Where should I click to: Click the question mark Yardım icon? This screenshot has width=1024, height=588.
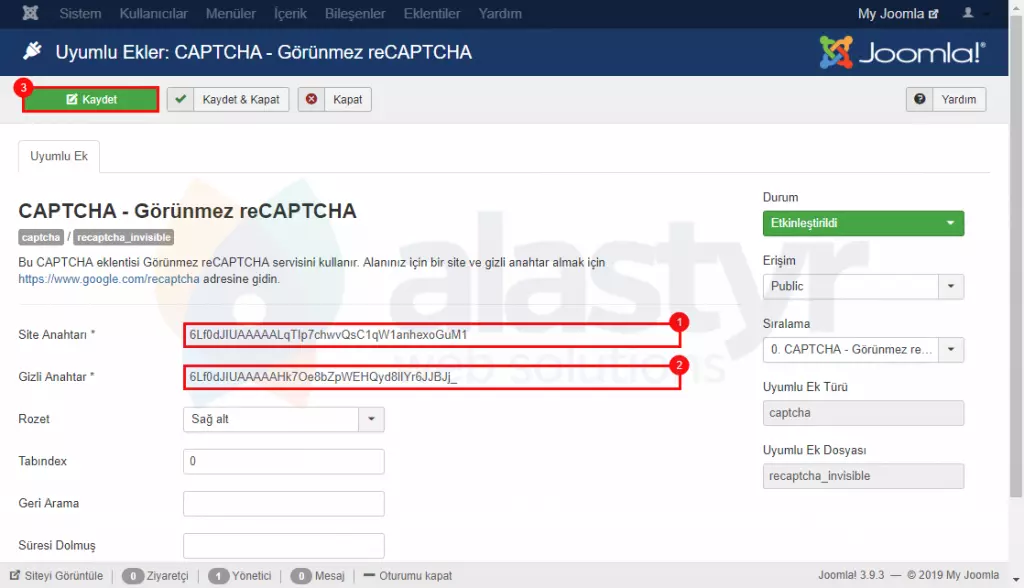click(920, 99)
